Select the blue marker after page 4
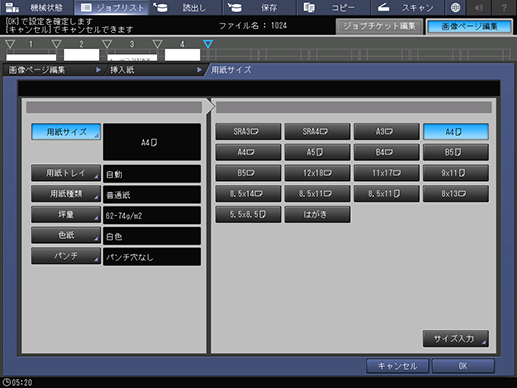Image resolution: width=517 pixels, height=388 pixels. pyautogui.click(x=208, y=44)
